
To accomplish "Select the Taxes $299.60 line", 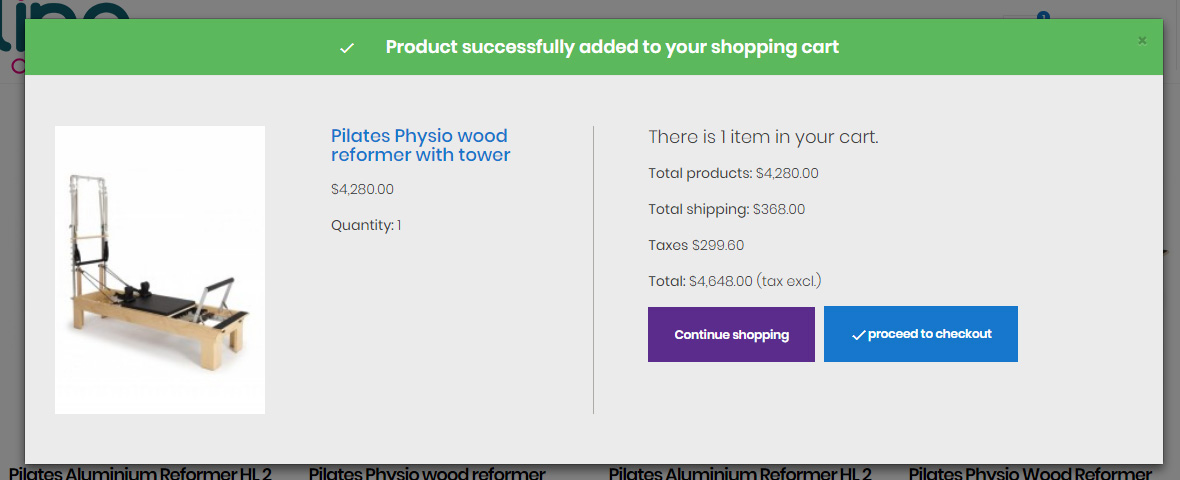I will point(696,245).
